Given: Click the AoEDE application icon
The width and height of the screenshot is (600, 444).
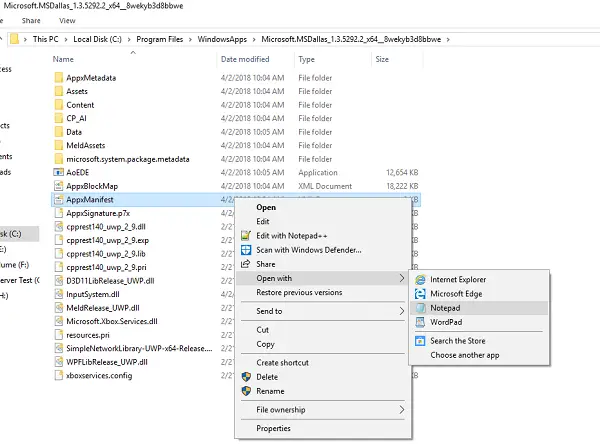Looking at the screenshot, I should click(x=59, y=172).
